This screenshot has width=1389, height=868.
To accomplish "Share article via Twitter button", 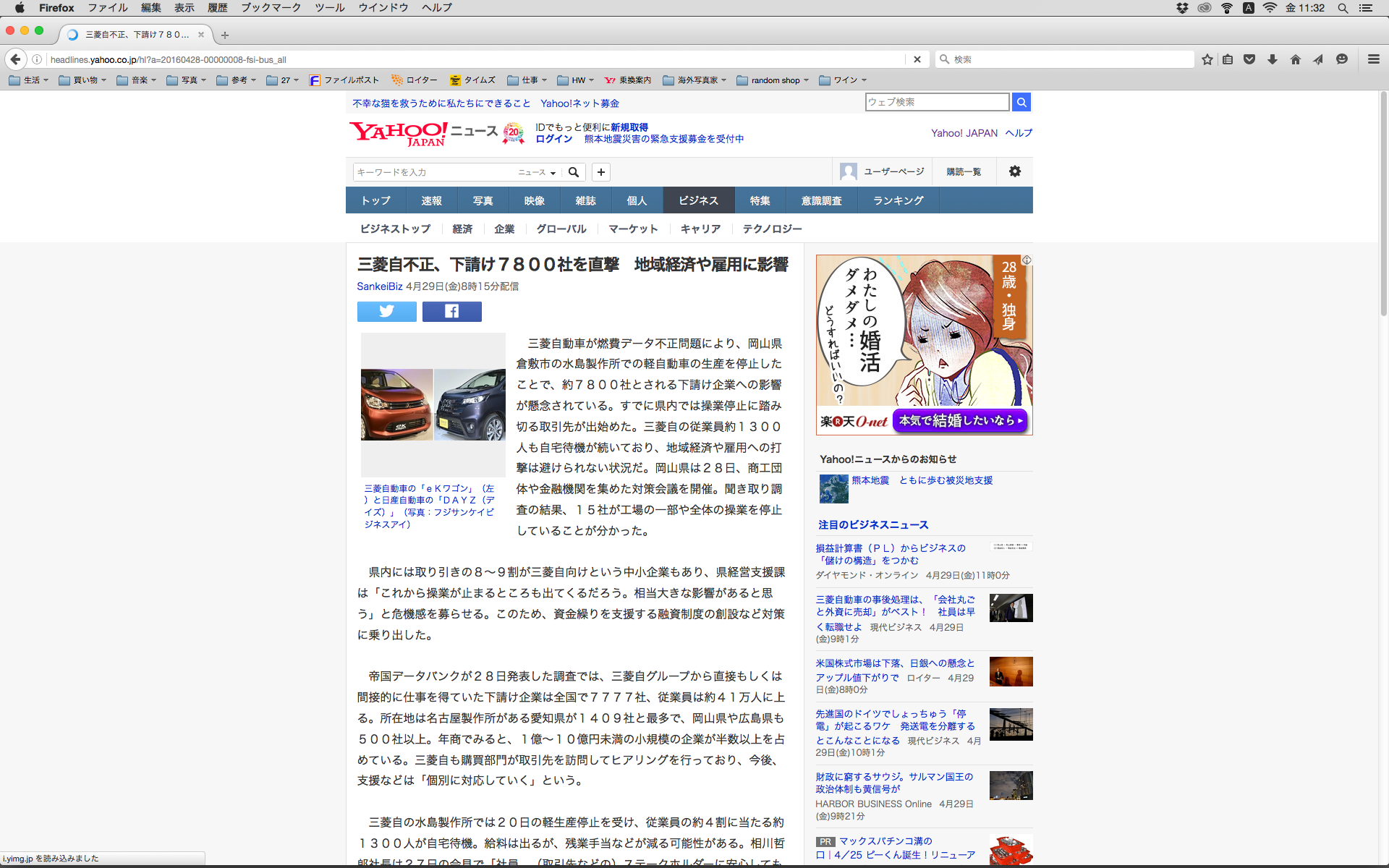I will point(386,312).
